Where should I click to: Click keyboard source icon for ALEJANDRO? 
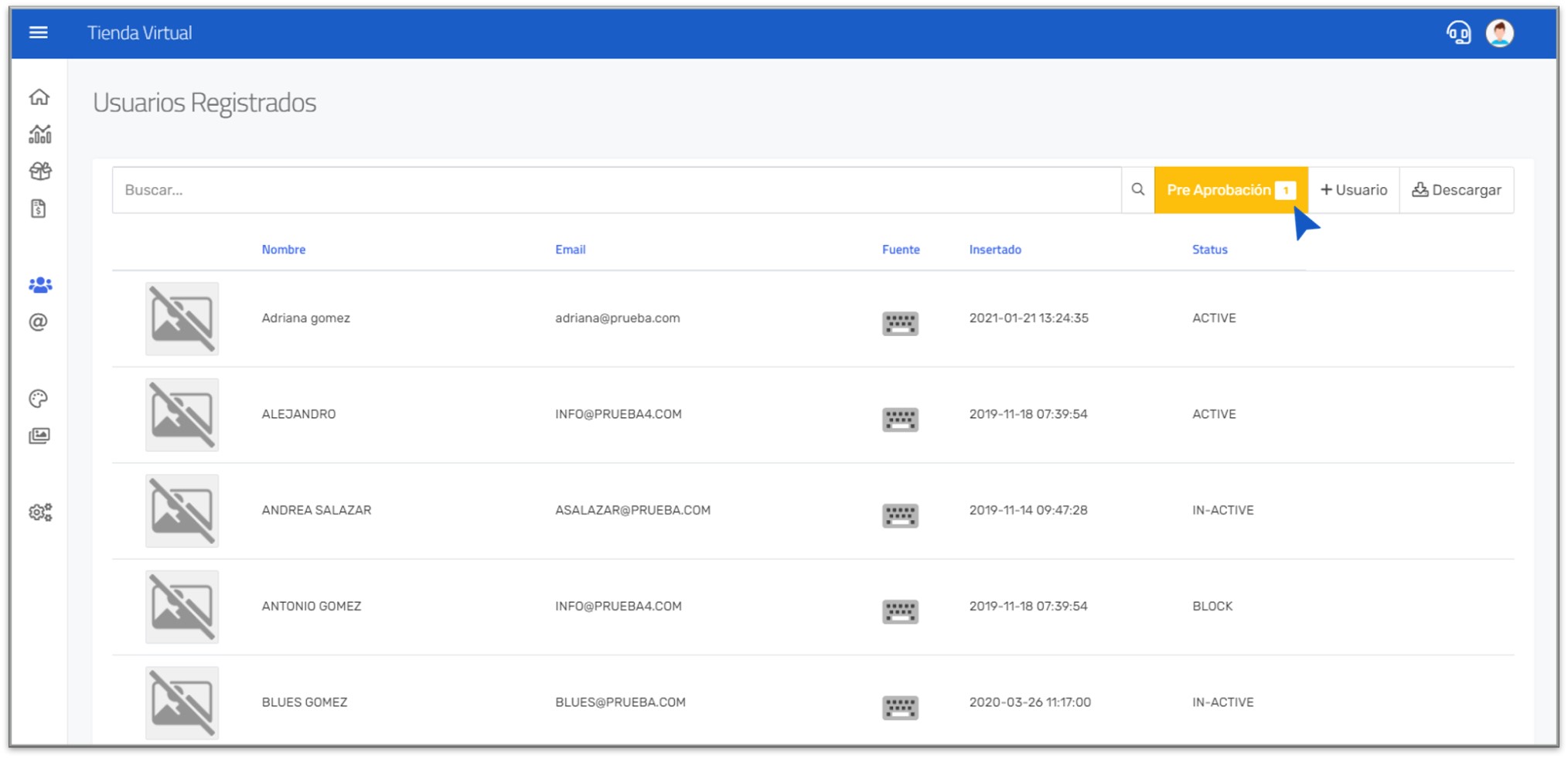900,420
